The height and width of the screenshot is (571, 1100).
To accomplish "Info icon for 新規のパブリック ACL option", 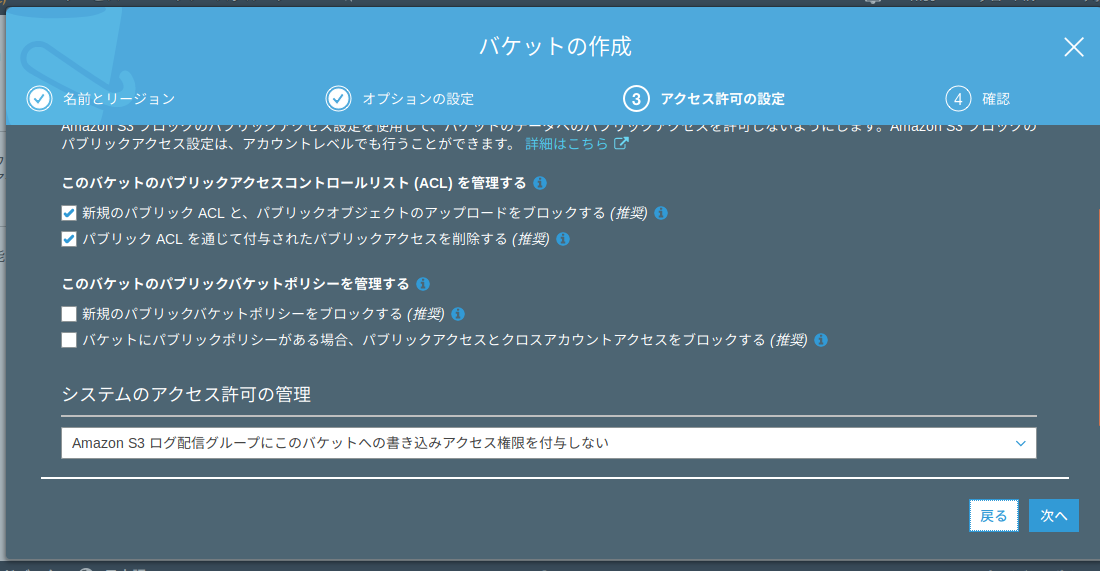I will (661, 213).
